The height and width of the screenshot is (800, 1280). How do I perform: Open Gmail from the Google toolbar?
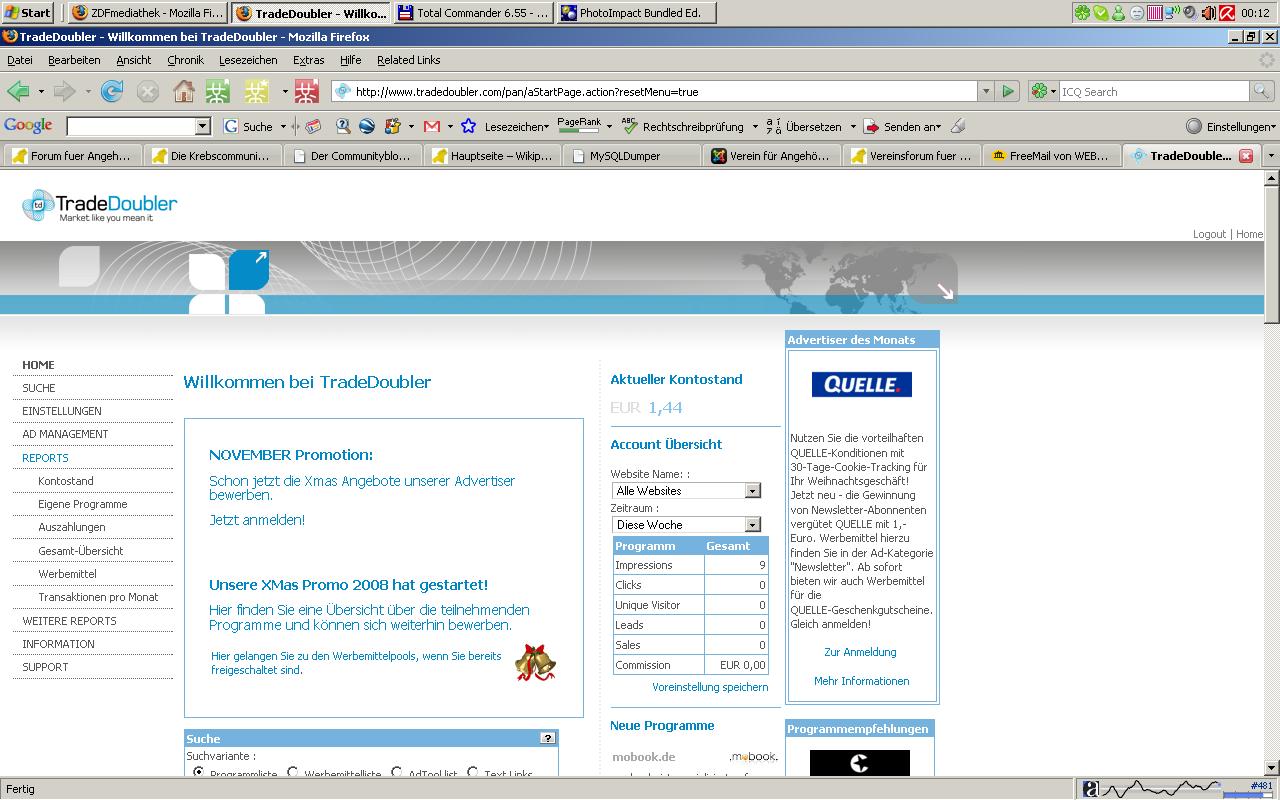[432, 127]
